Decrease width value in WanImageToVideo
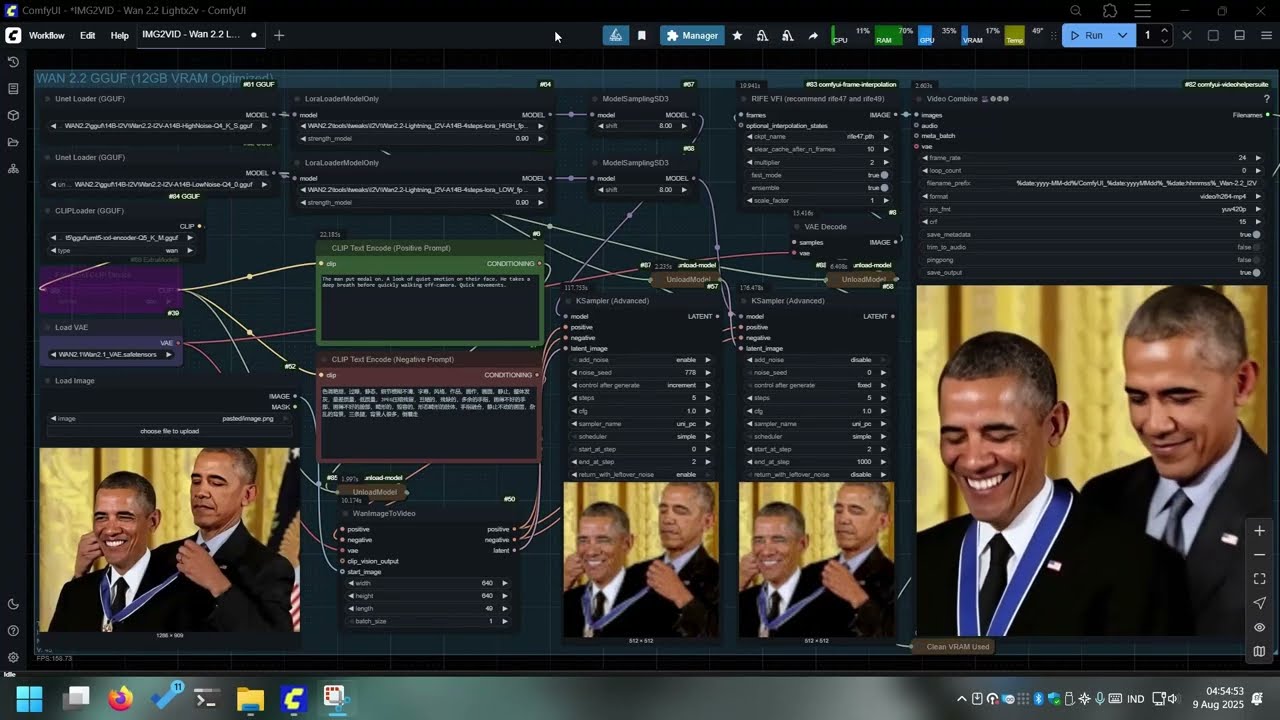 tap(351, 582)
